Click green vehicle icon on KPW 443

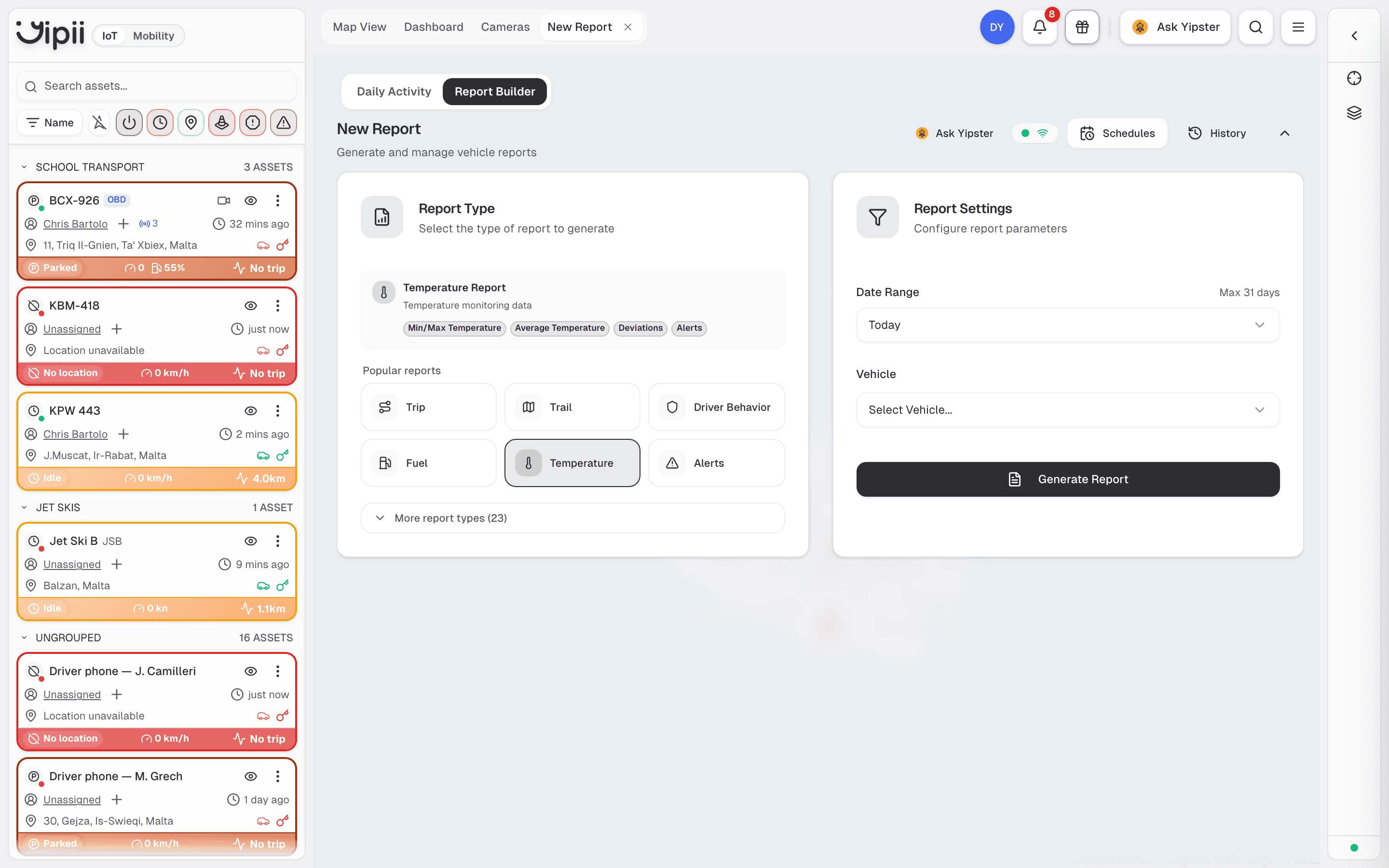263,455
